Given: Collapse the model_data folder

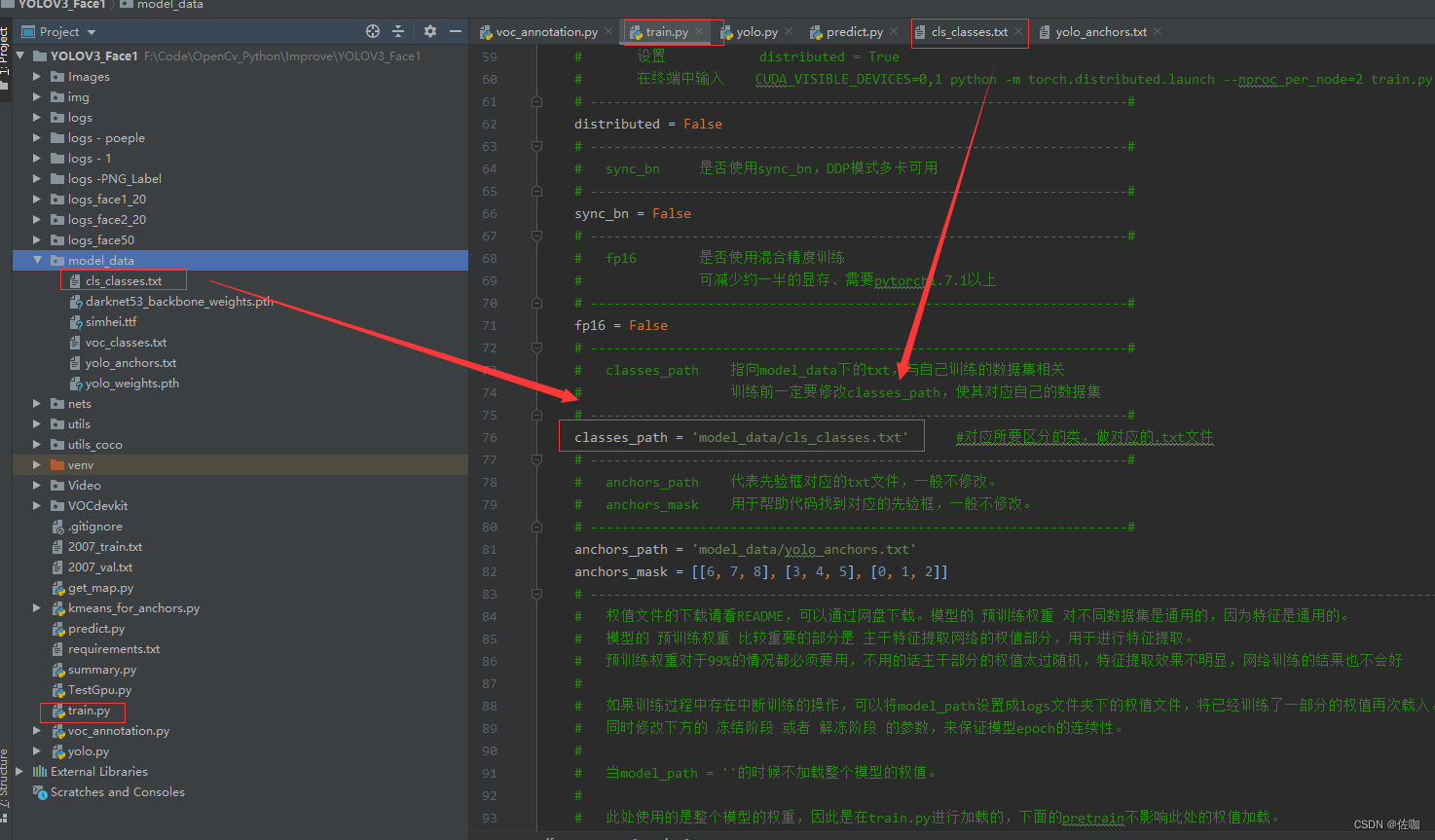Looking at the screenshot, I should (37, 260).
